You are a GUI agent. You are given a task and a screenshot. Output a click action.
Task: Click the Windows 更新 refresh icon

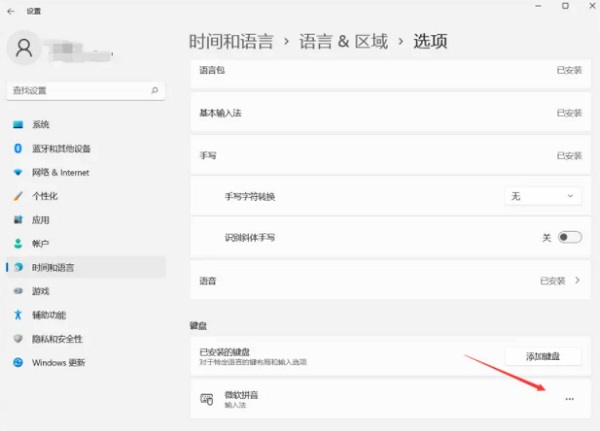tap(18, 362)
